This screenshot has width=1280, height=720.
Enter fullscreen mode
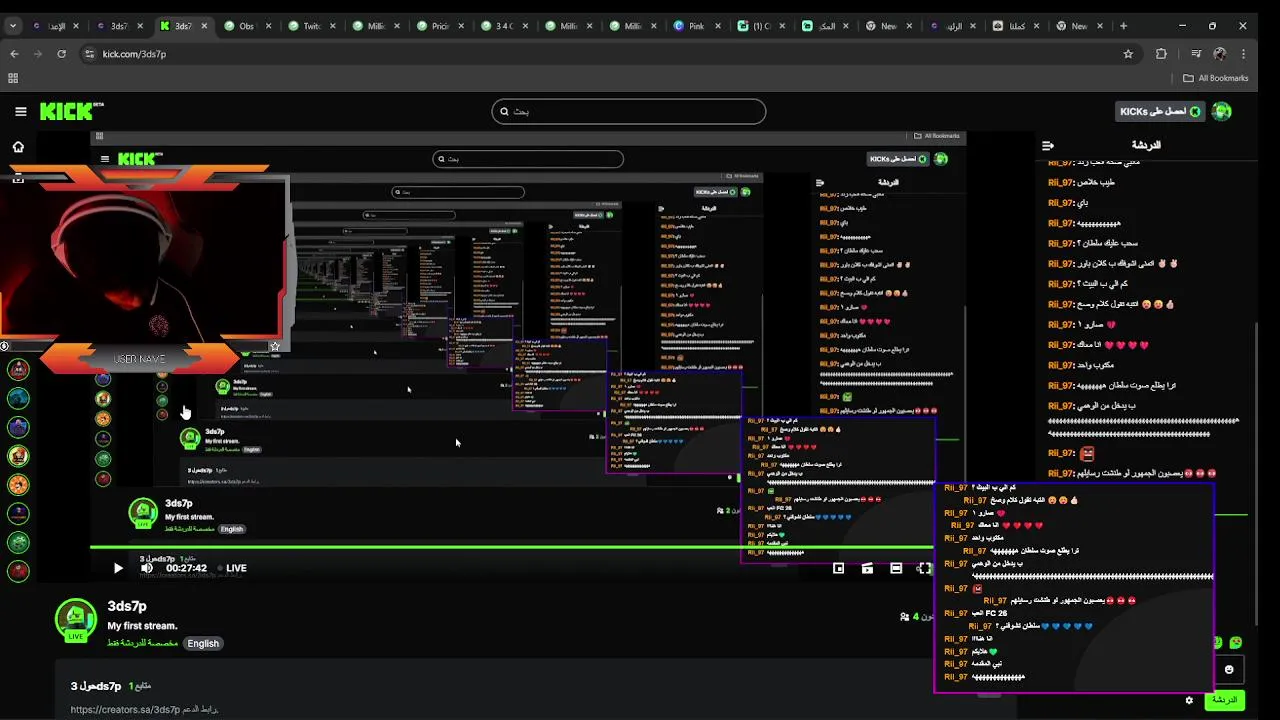coord(924,568)
